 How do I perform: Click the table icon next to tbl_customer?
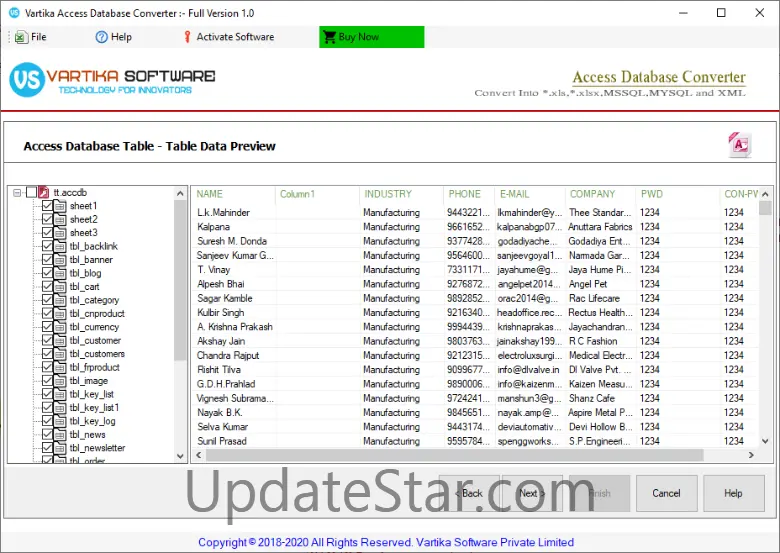(x=60, y=341)
